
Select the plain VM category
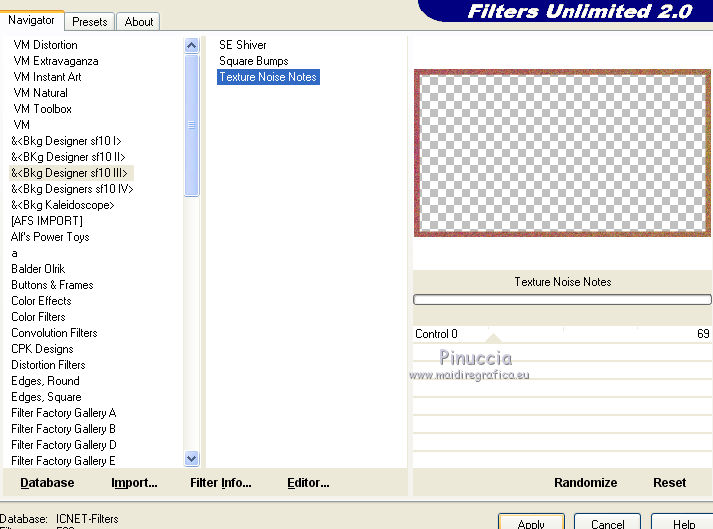pos(21,125)
